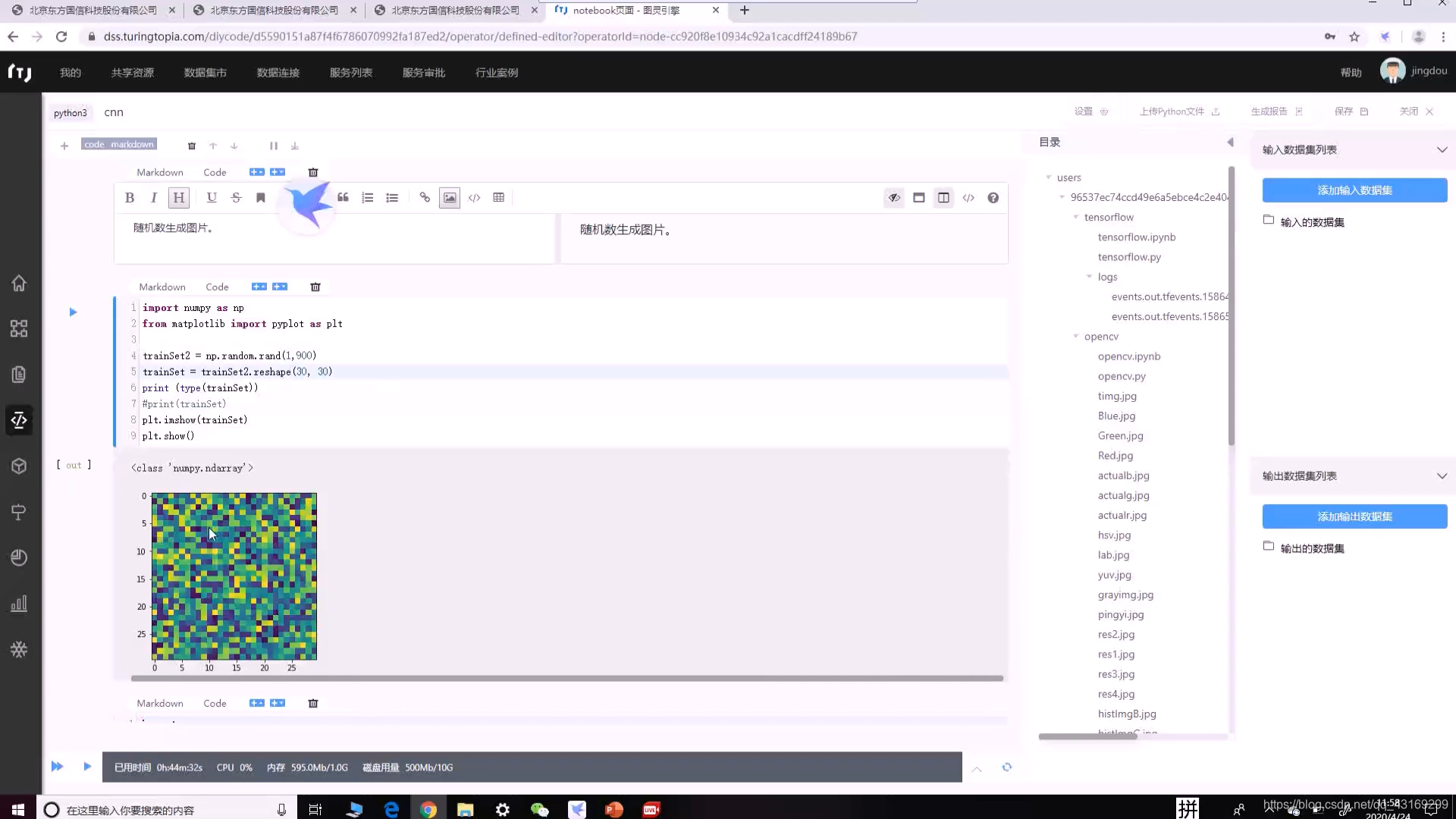
Task: Click the 添加输出数据集 button
Action: point(1354,516)
